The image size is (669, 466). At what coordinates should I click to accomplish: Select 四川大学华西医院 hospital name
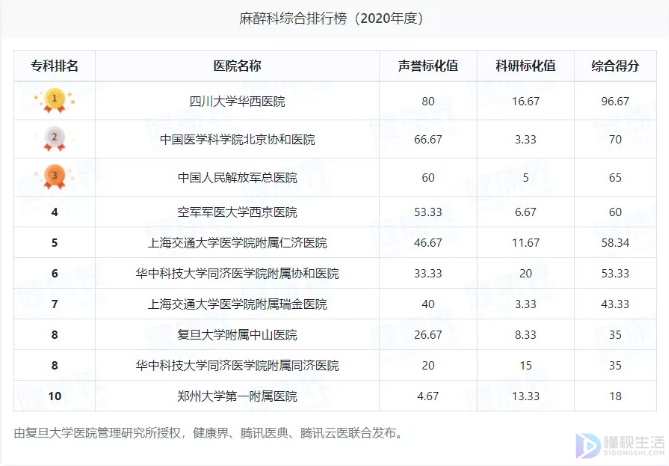coord(237,101)
